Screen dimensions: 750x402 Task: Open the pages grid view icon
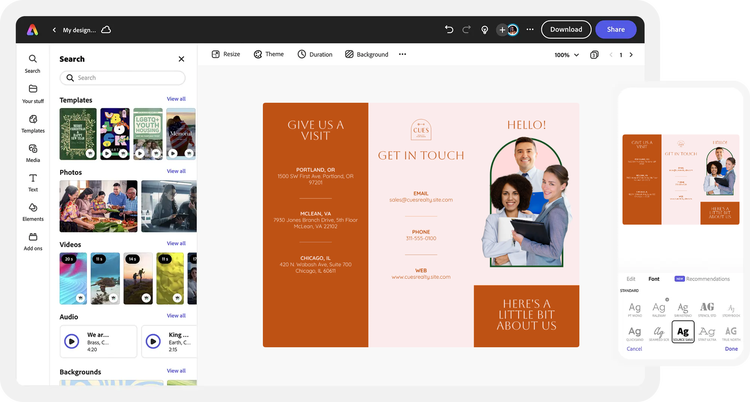point(594,55)
